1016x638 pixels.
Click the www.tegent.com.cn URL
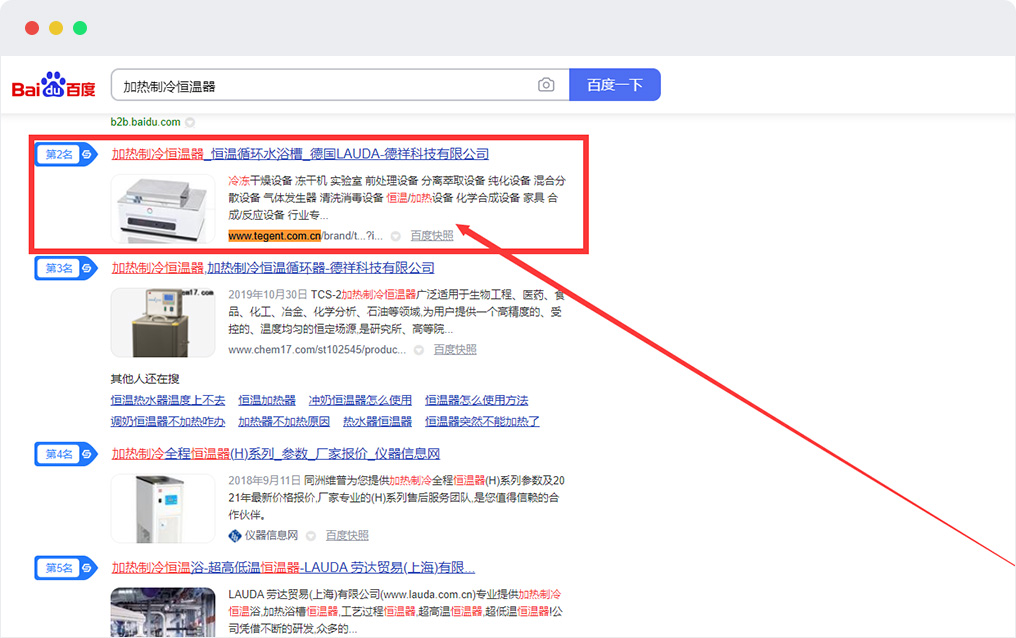(x=274, y=236)
